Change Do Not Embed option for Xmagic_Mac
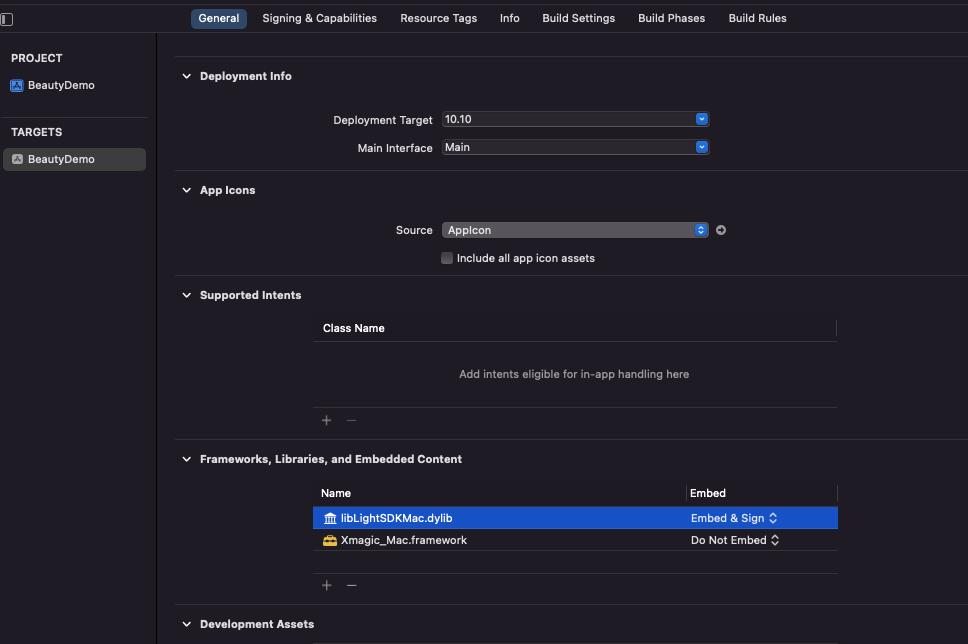The height and width of the screenshot is (644, 968). 735,540
